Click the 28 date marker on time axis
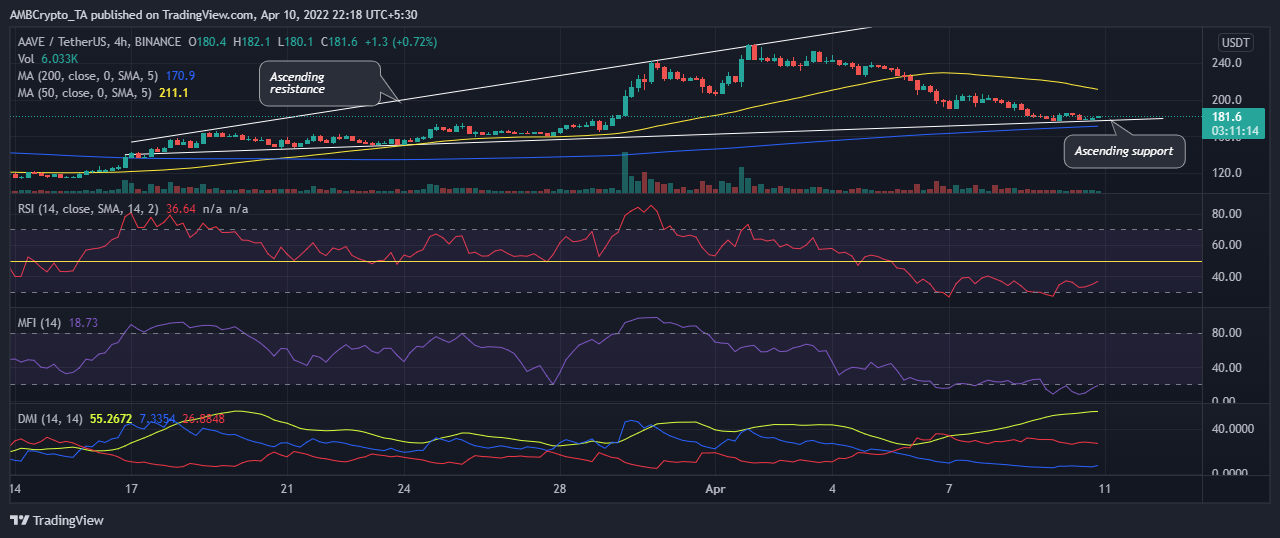The width and height of the screenshot is (1280, 538). point(559,490)
